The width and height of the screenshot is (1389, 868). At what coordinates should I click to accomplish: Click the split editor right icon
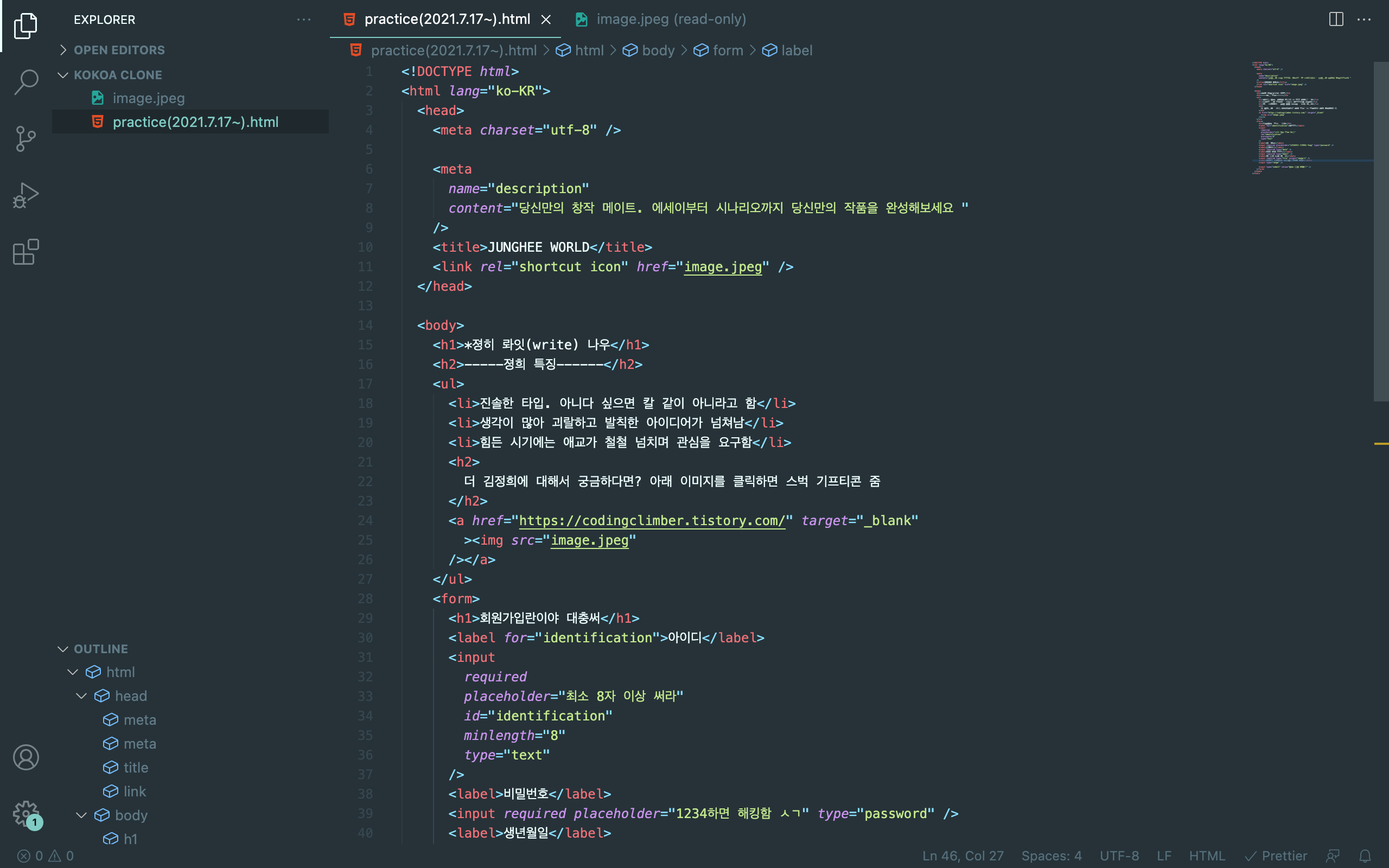[x=1336, y=20]
